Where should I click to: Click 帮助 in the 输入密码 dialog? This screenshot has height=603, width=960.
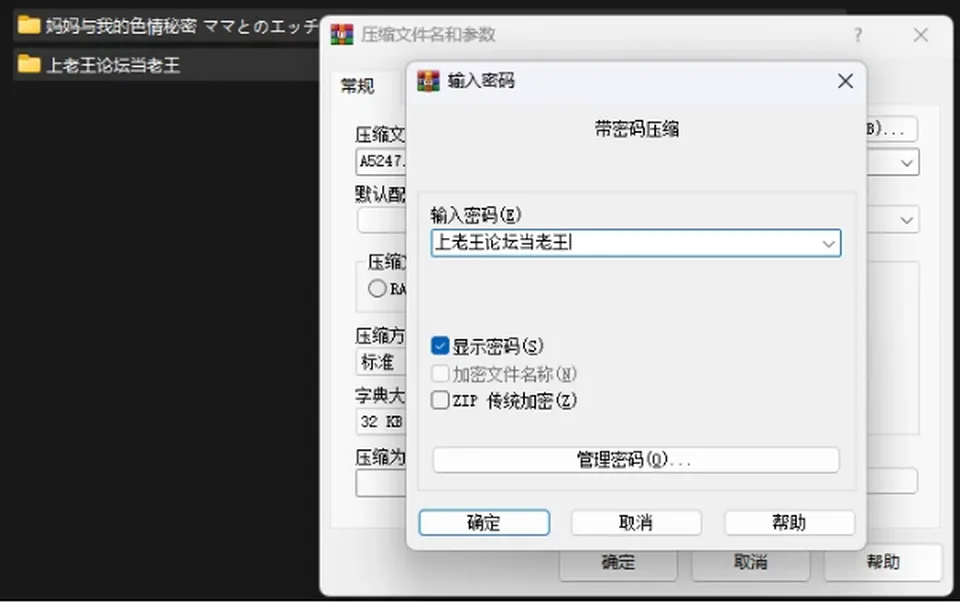coord(789,523)
